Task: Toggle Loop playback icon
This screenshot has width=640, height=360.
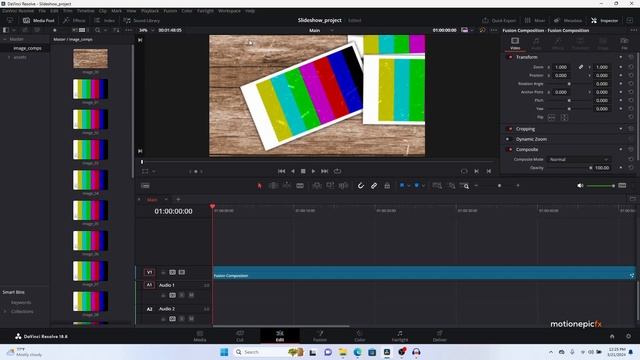Action: 337,171
